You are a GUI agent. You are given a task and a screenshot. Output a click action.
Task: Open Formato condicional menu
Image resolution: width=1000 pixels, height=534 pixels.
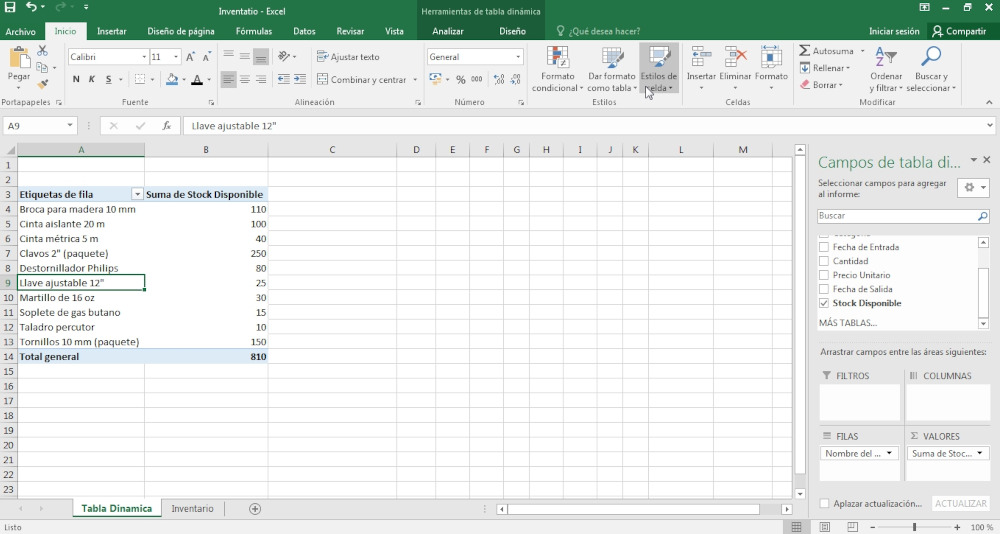557,69
